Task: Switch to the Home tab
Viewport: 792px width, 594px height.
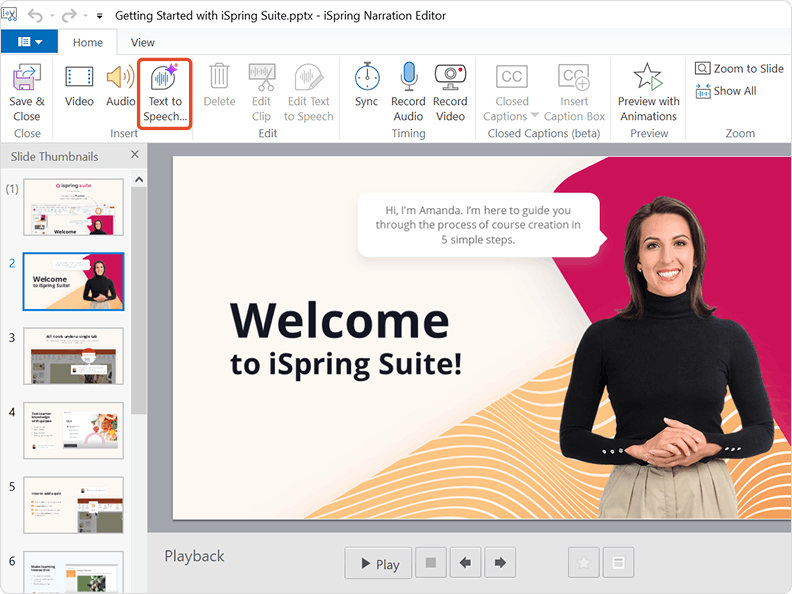Action: pos(88,42)
